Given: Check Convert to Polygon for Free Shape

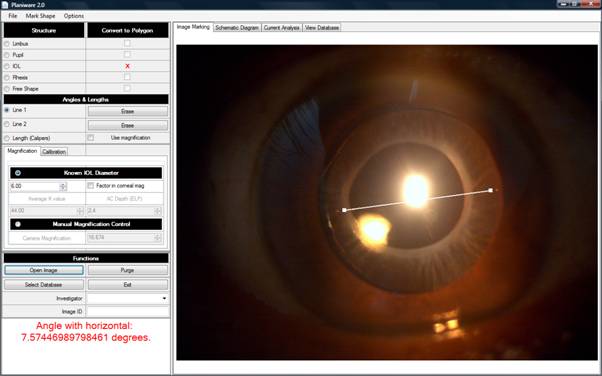Looking at the screenshot, I should pyautogui.click(x=127, y=88).
